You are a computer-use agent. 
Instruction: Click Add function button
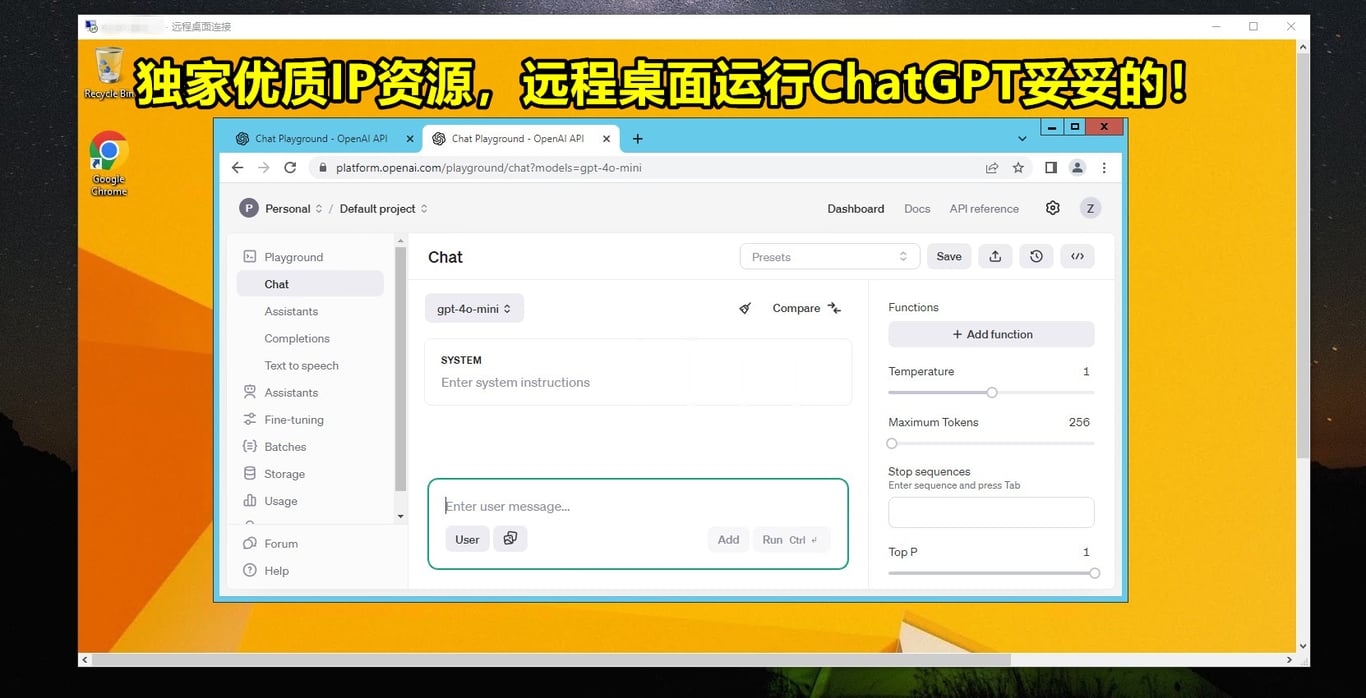coord(991,334)
